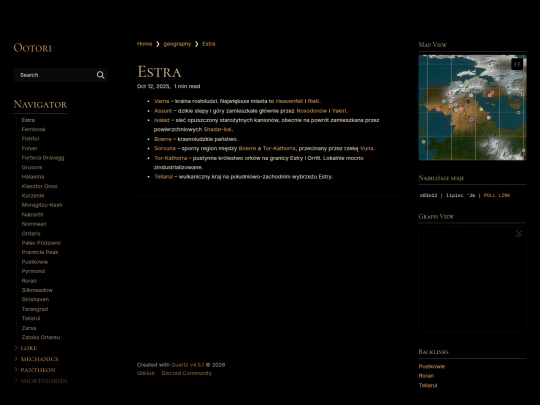Open the Varna link

162,101
